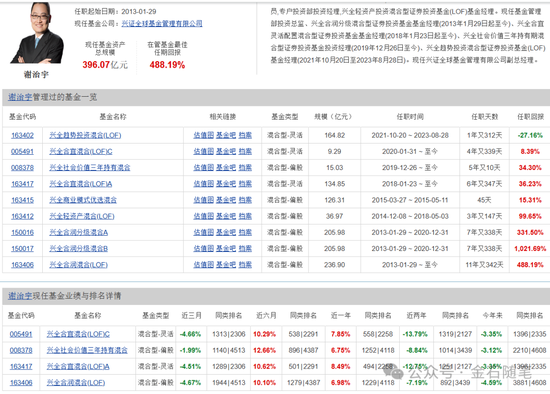Select 99.65% tenure return cell
Viewport: 550px width, 394px height.
click(530, 216)
